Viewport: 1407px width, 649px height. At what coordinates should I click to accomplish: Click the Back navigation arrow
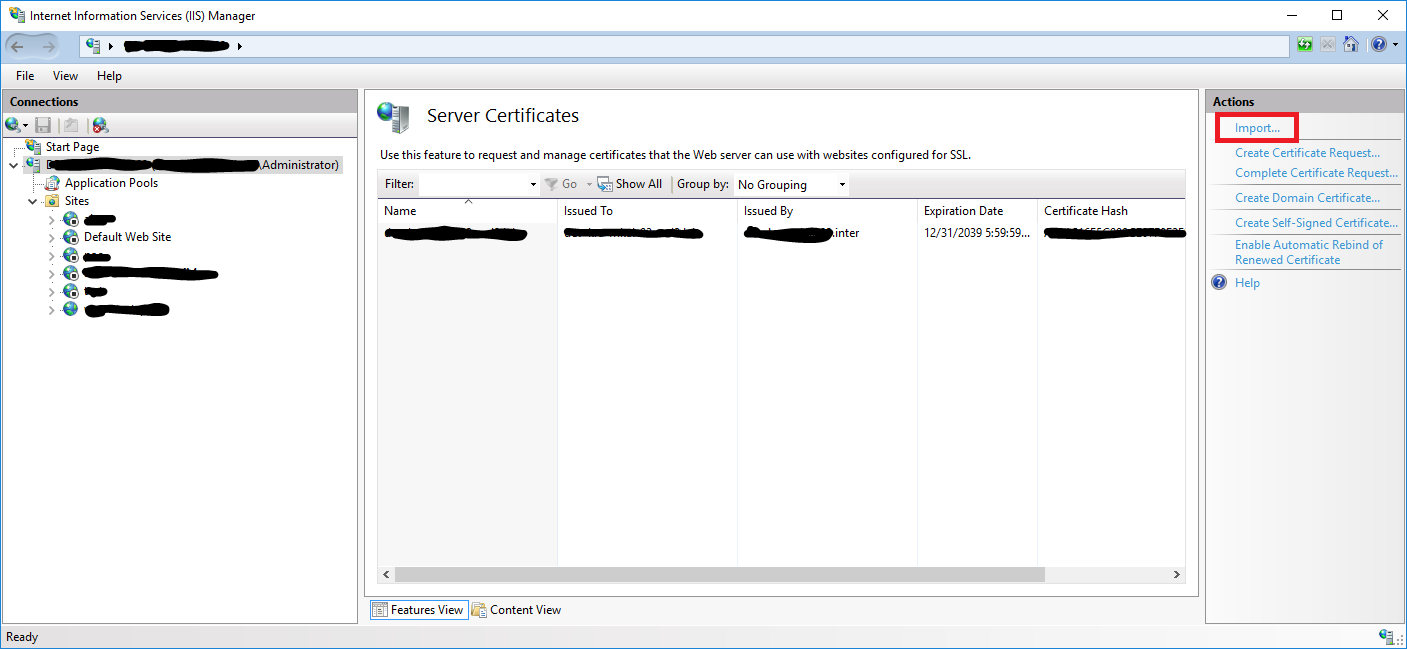coord(18,46)
